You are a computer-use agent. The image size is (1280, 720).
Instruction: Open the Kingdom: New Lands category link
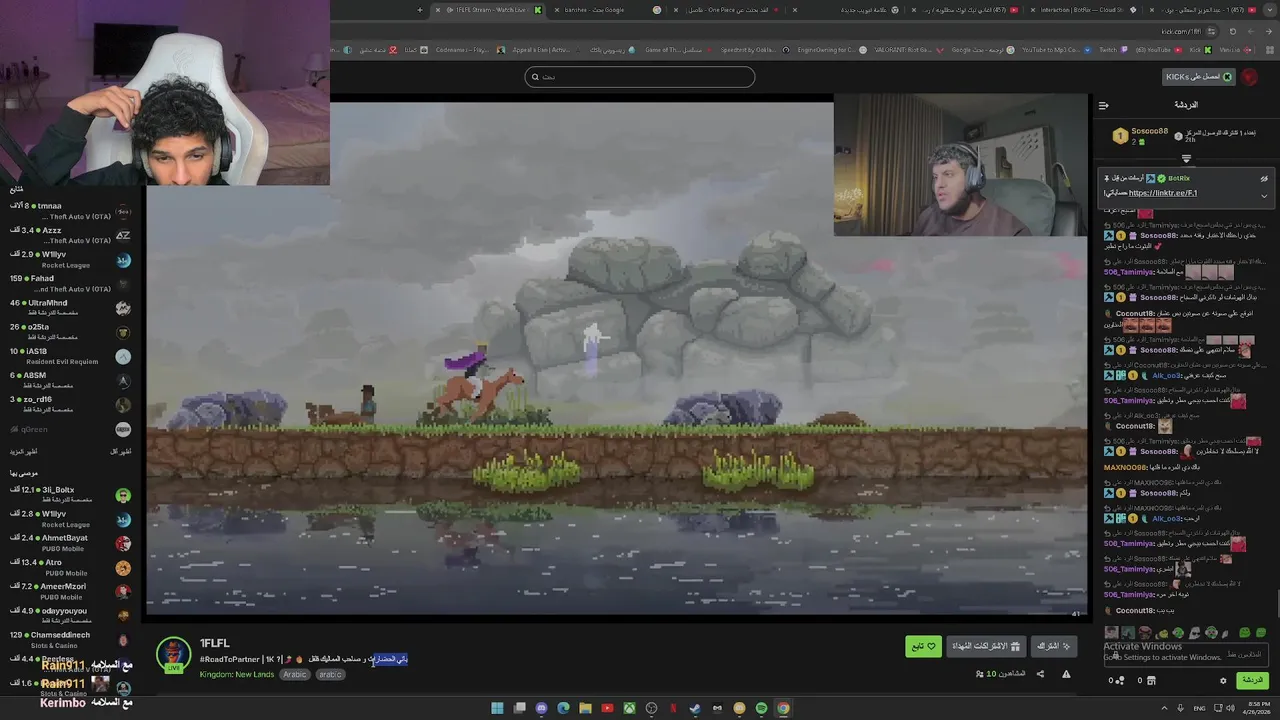[236, 674]
